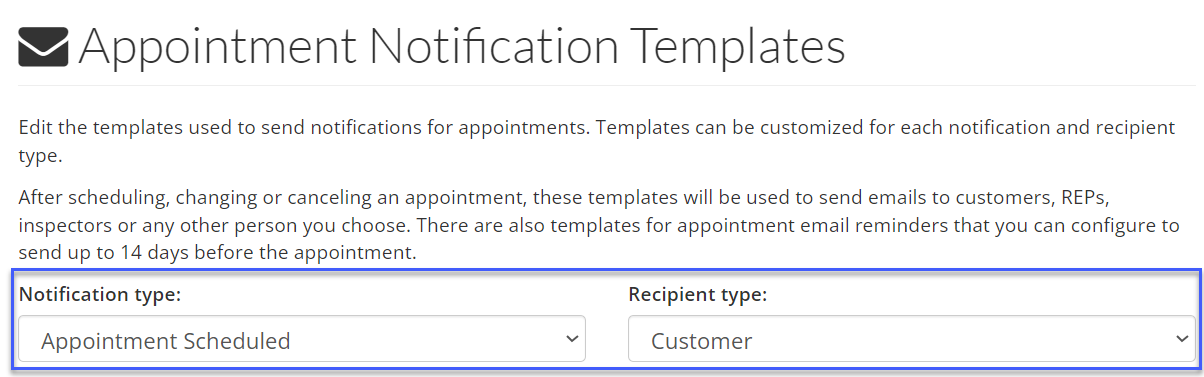Select the 'Appointment Notification Templates' heading text
The height and width of the screenshot is (377, 1204).
(x=461, y=47)
